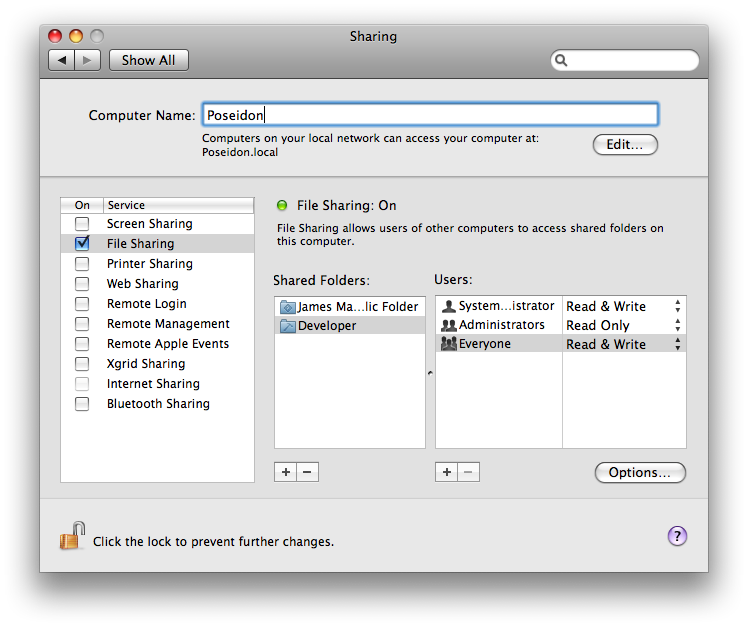Click the lock icon to prevent changes
The image size is (748, 627).
click(72, 536)
